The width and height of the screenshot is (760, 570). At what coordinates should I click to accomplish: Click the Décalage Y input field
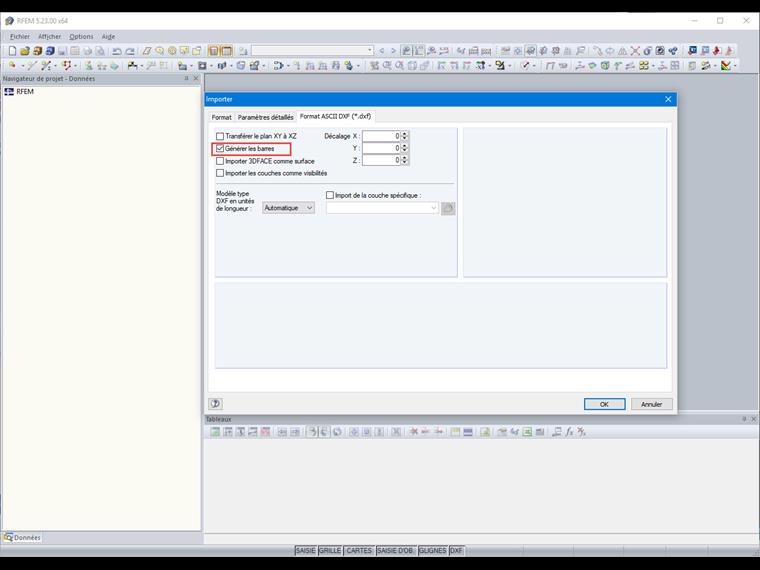[x=381, y=148]
